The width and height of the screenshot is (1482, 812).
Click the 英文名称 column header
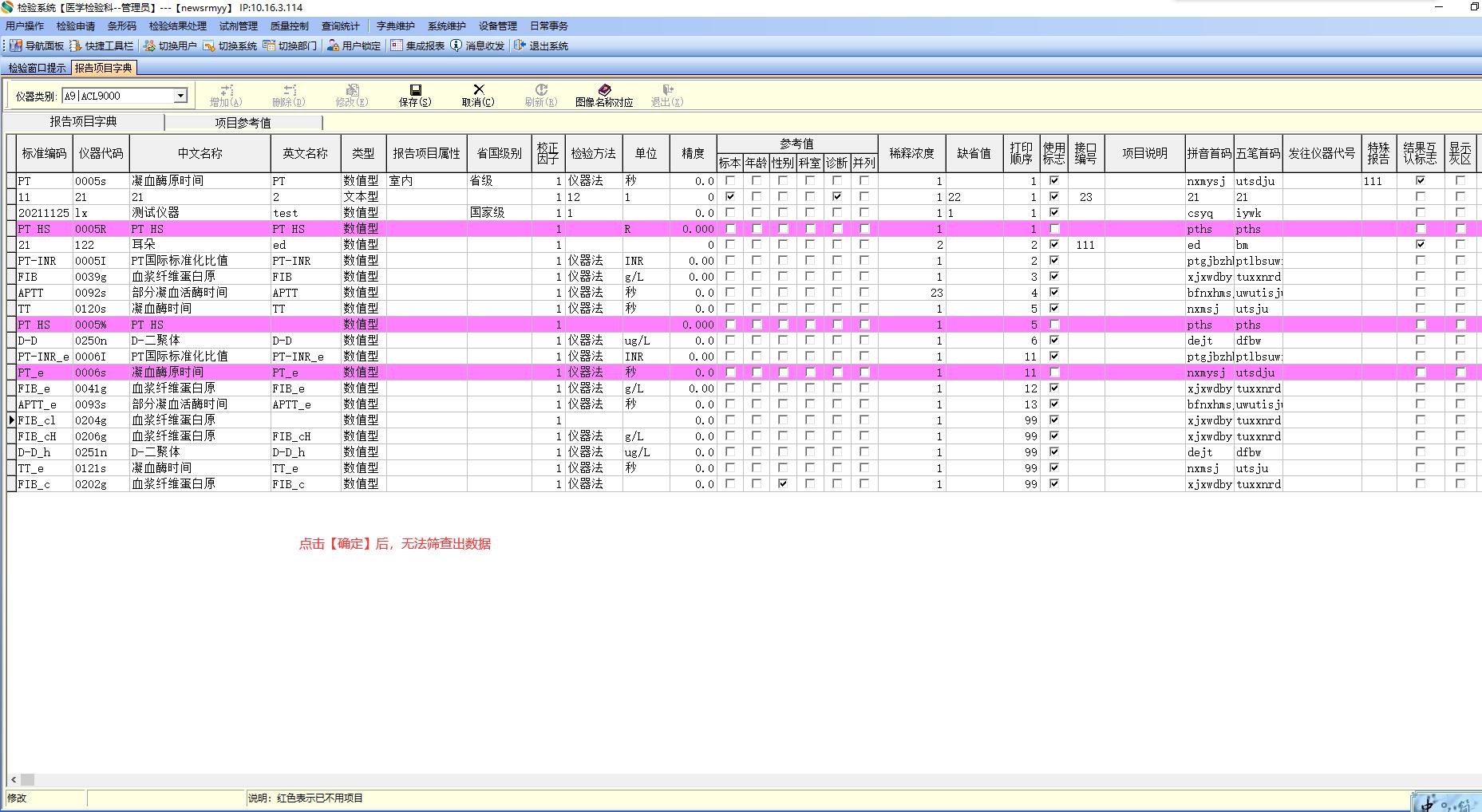(306, 153)
